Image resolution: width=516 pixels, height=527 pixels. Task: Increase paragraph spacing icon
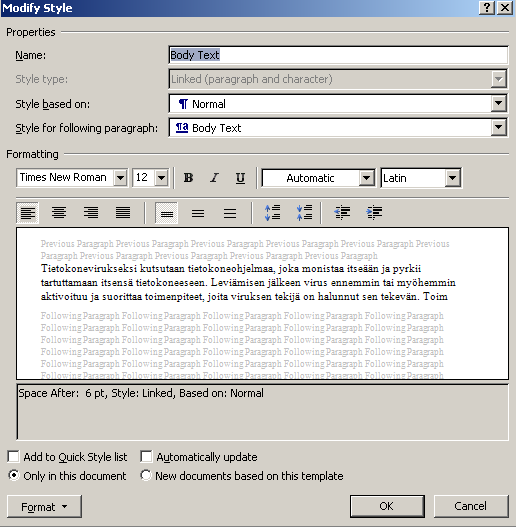coord(272,213)
